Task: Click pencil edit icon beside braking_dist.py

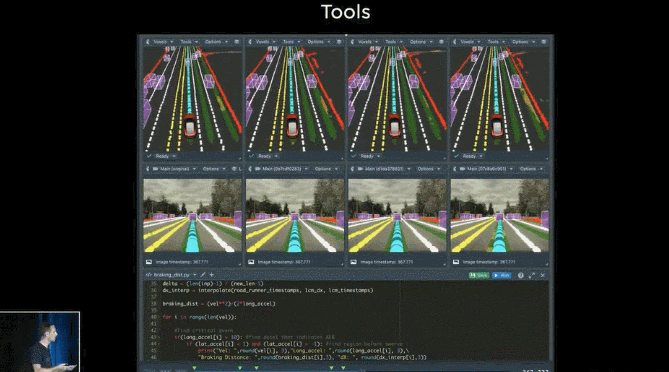Action: pos(203,275)
